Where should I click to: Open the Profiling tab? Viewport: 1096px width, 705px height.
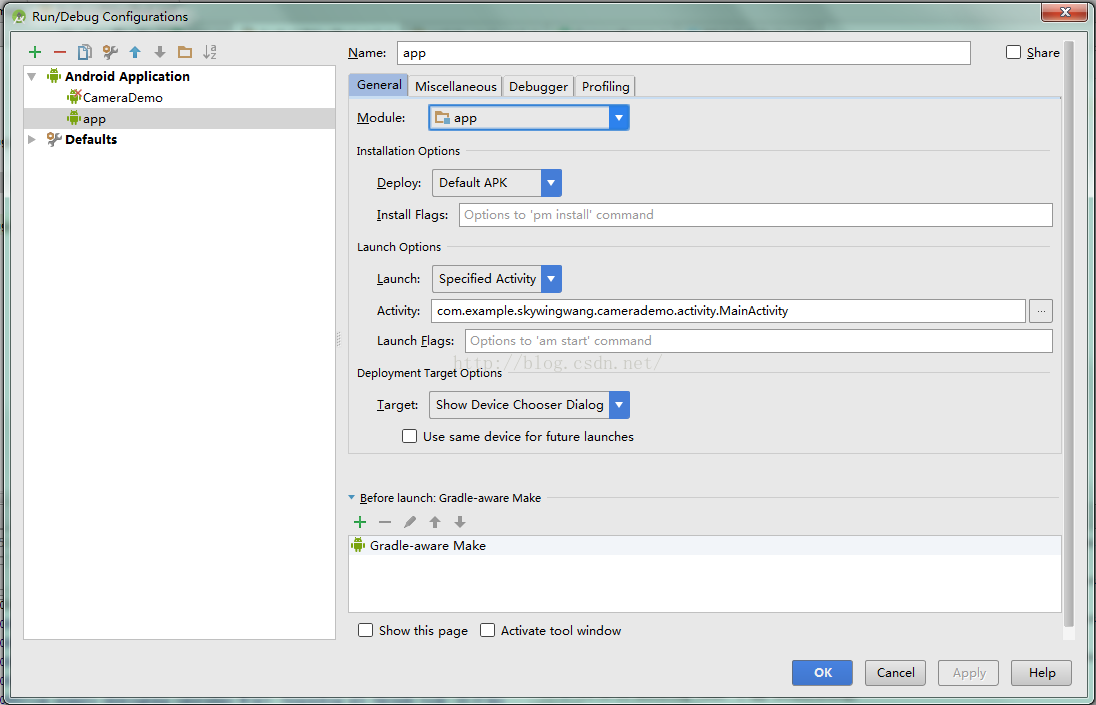click(605, 87)
